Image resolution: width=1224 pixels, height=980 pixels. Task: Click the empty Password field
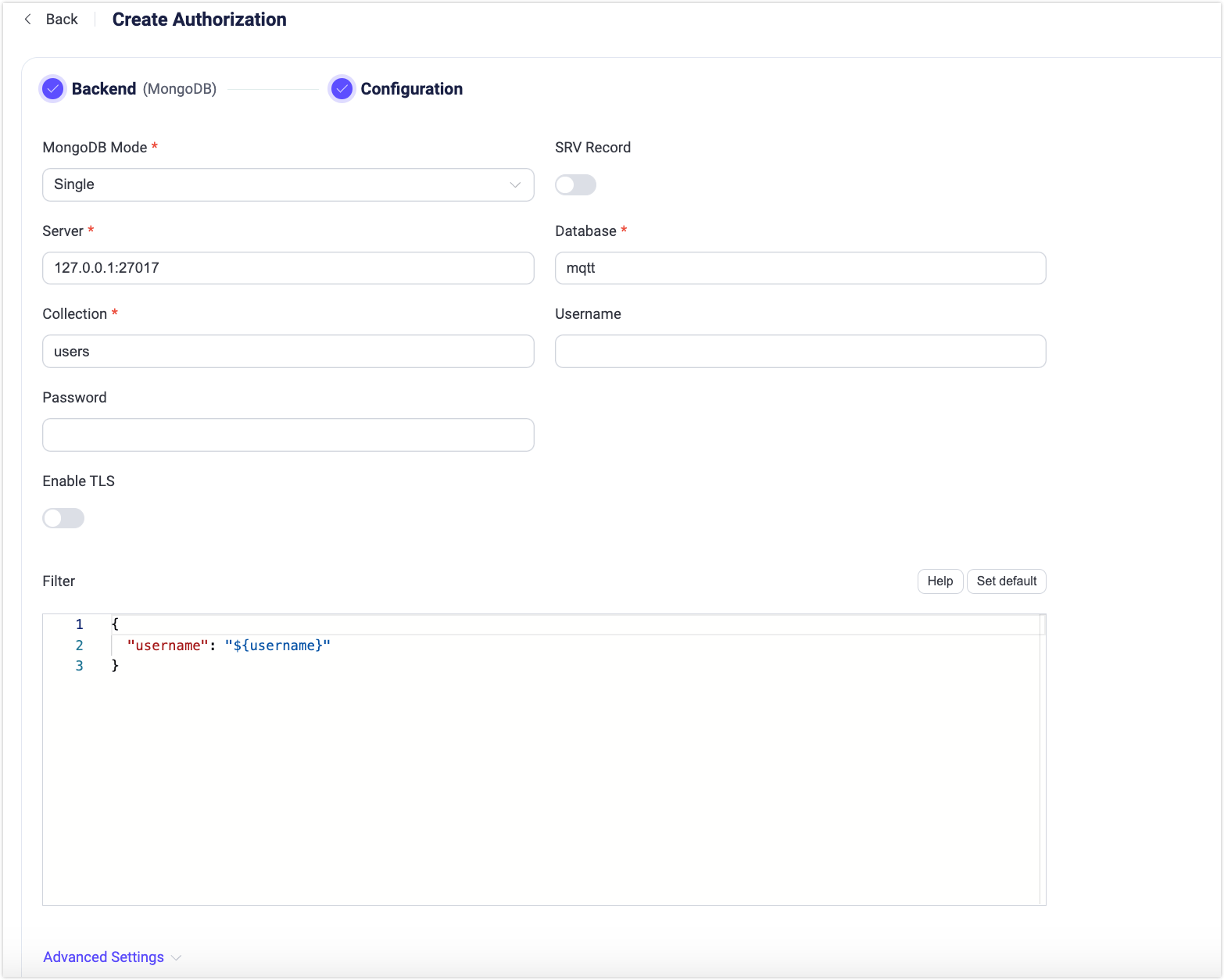tap(288, 435)
